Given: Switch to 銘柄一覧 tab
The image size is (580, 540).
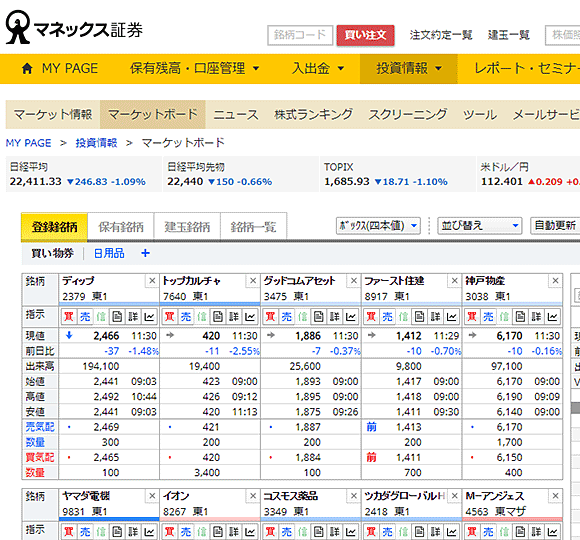Looking at the screenshot, I should pyautogui.click(x=253, y=226).
